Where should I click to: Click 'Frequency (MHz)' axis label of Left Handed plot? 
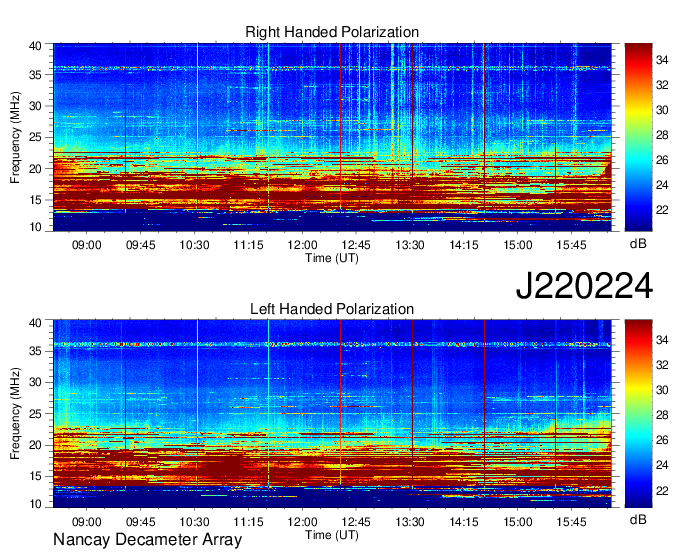coord(15,414)
